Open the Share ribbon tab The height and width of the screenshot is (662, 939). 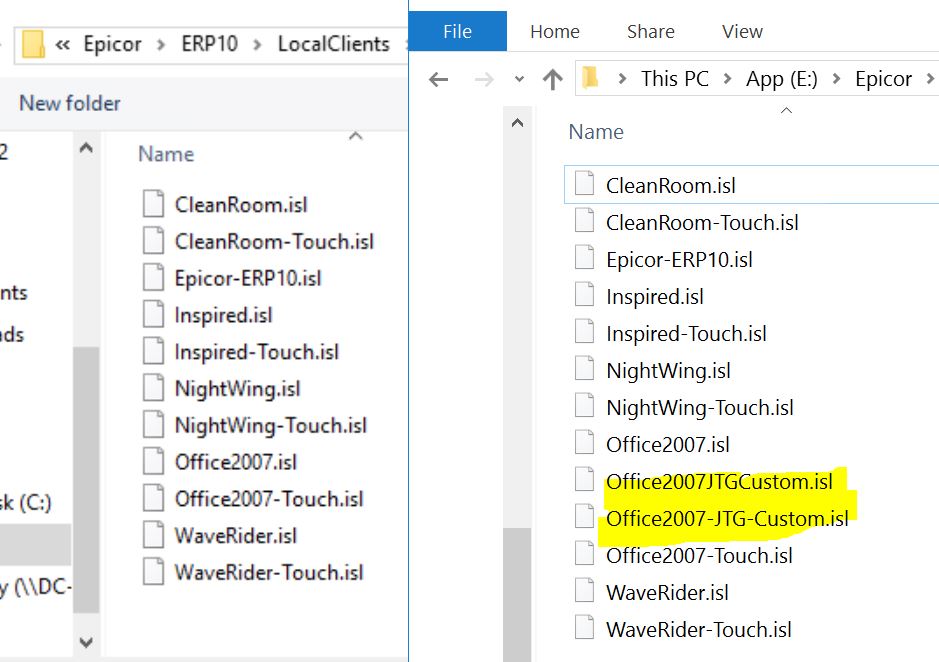click(x=650, y=31)
